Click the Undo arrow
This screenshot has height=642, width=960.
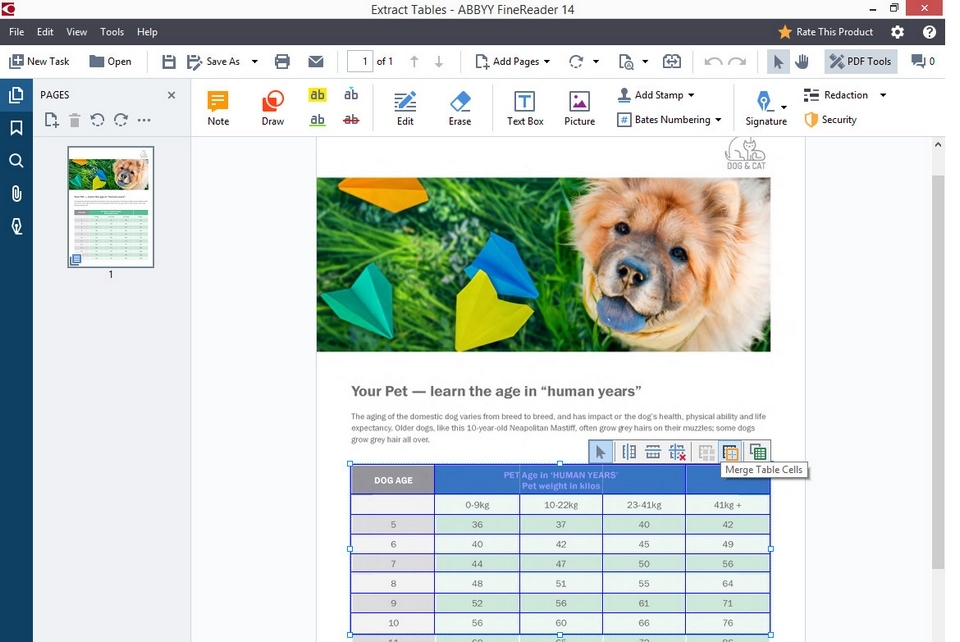tap(713, 61)
